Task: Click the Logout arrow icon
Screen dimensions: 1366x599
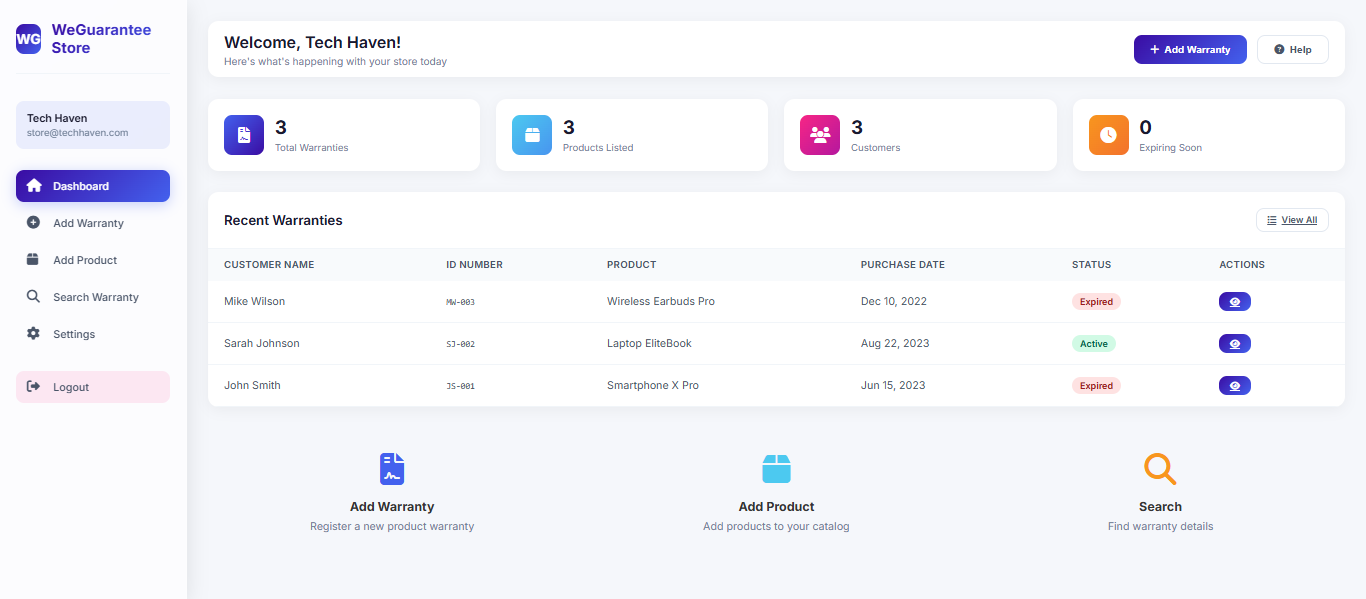Action: [x=33, y=387]
